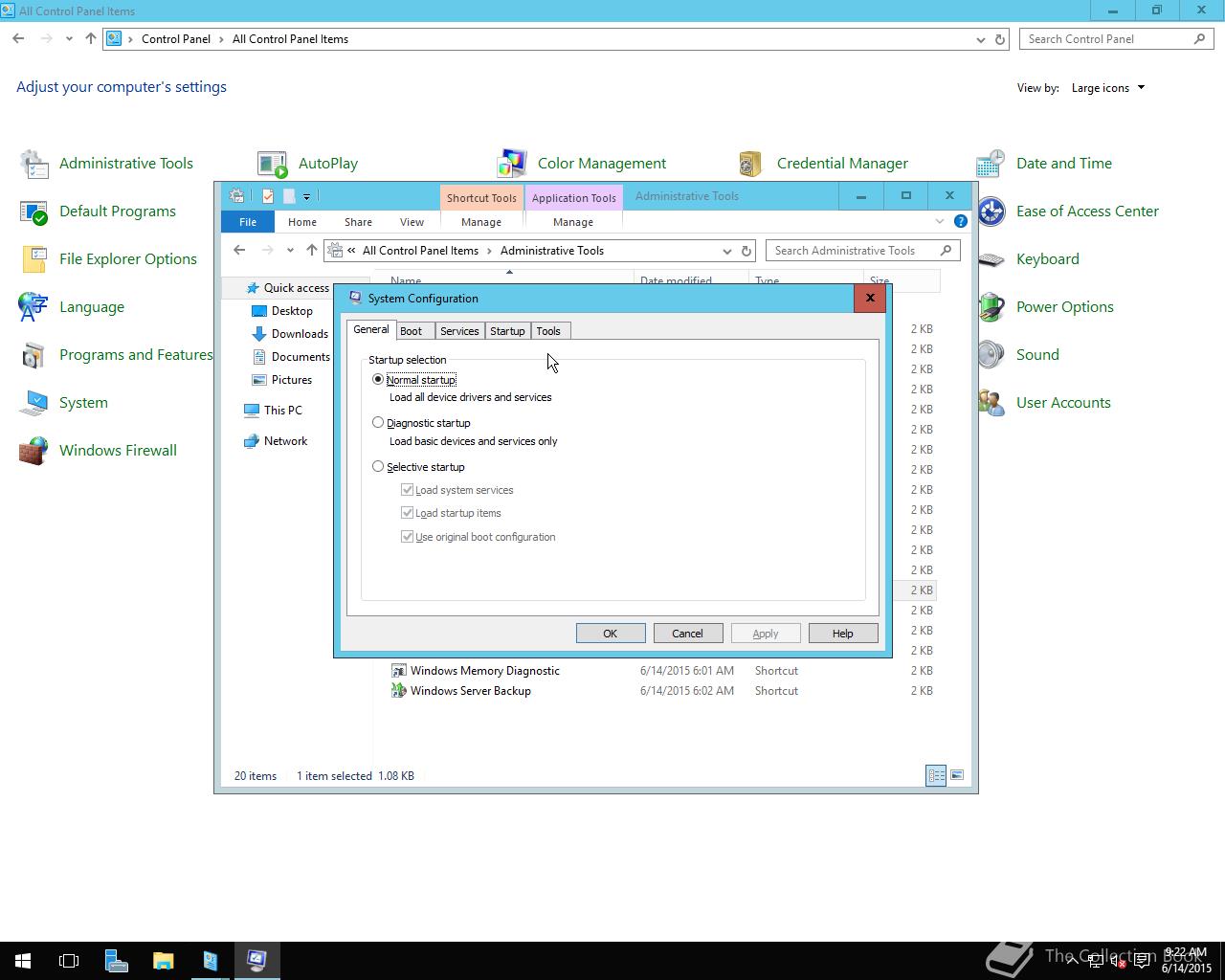
Task: Select Windows Server Backup shortcut
Action: (x=470, y=691)
